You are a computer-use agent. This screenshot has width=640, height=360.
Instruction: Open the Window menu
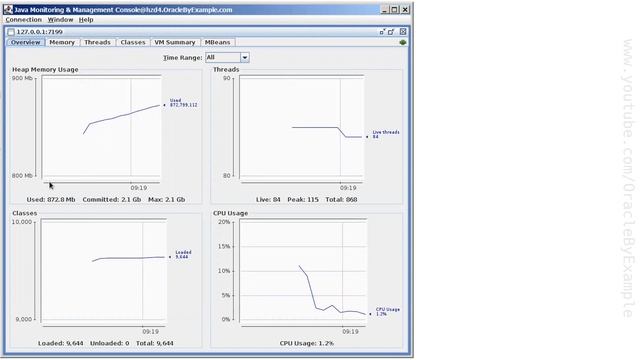coord(60,20)
